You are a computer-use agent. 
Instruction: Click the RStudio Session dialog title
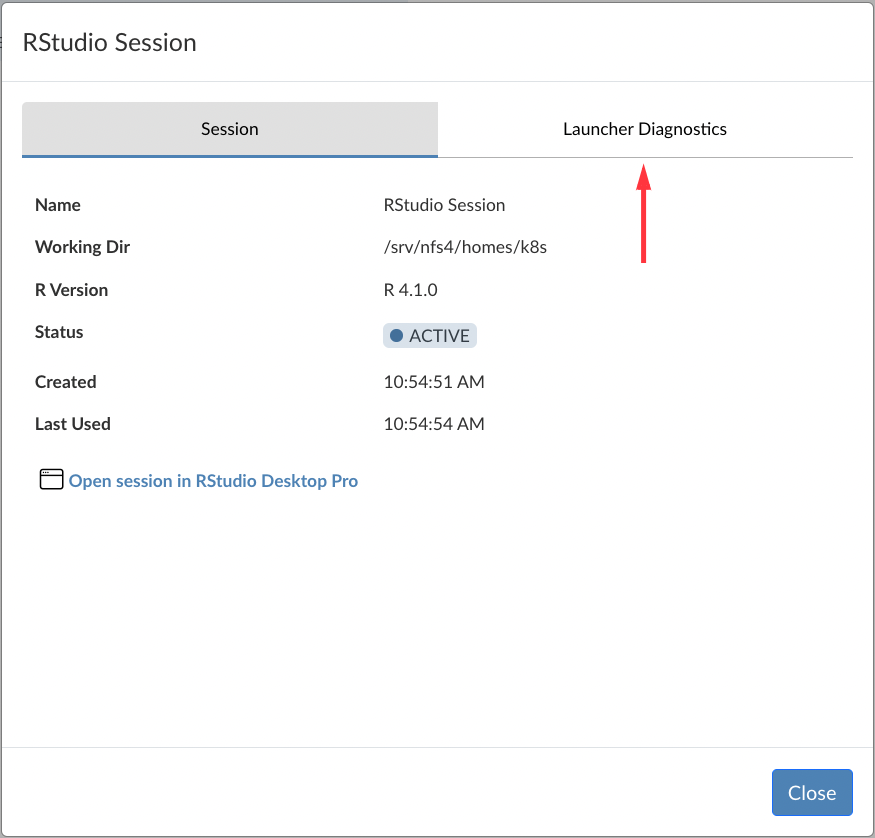[x=109, y=42]
